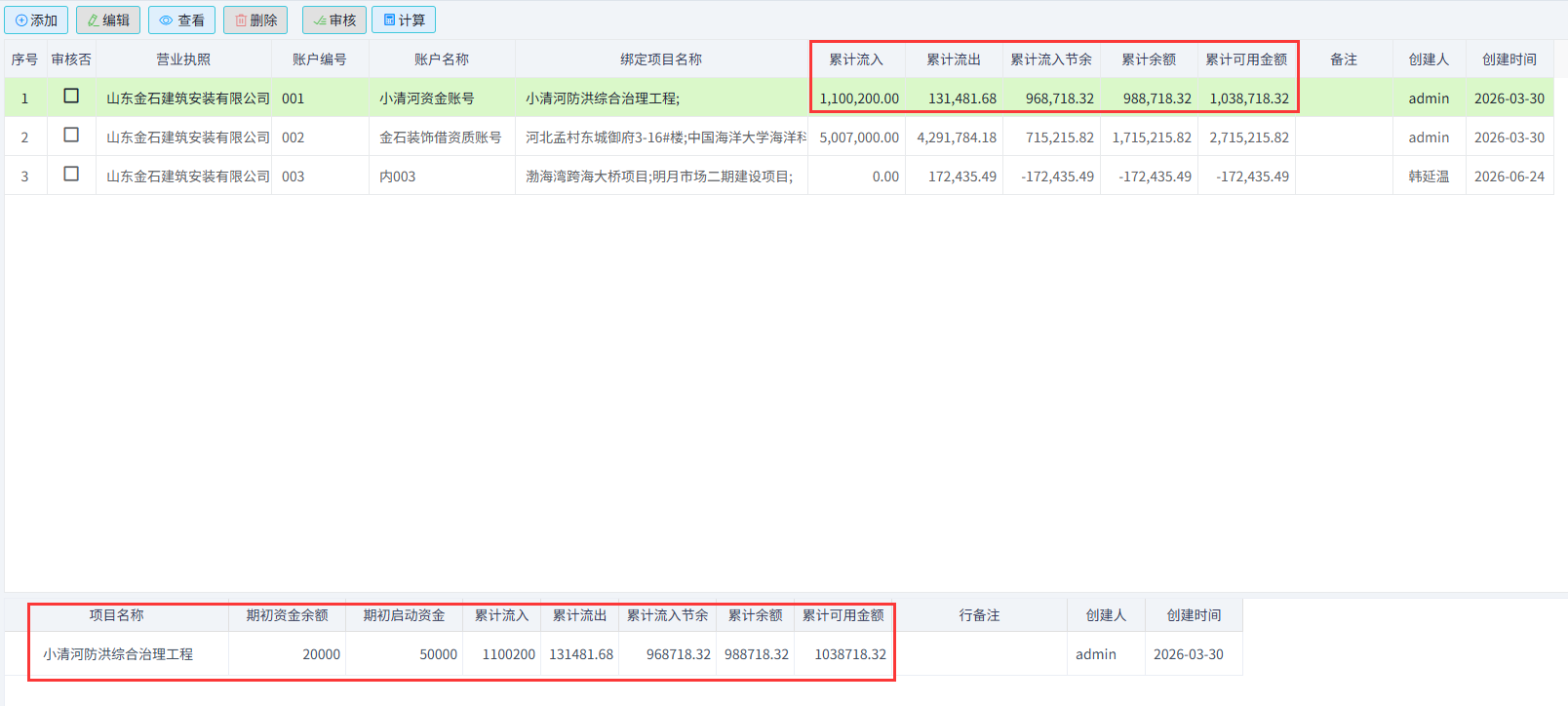
Task: Click the 计算 (Calculate) toolbar button
Action: click(404, 20)
